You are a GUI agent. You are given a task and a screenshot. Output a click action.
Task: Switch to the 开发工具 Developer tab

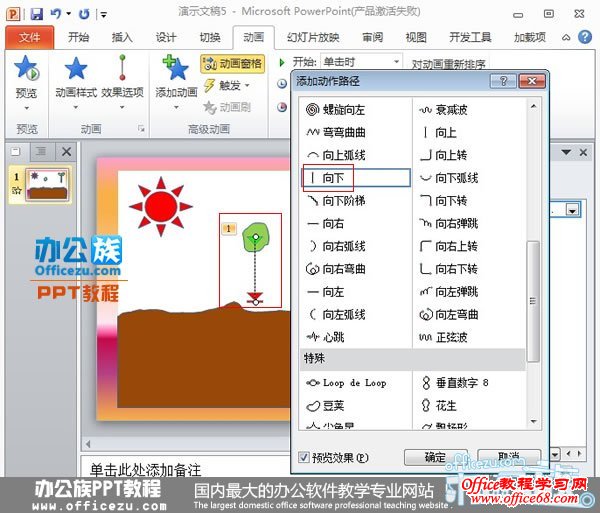(470, 37)
